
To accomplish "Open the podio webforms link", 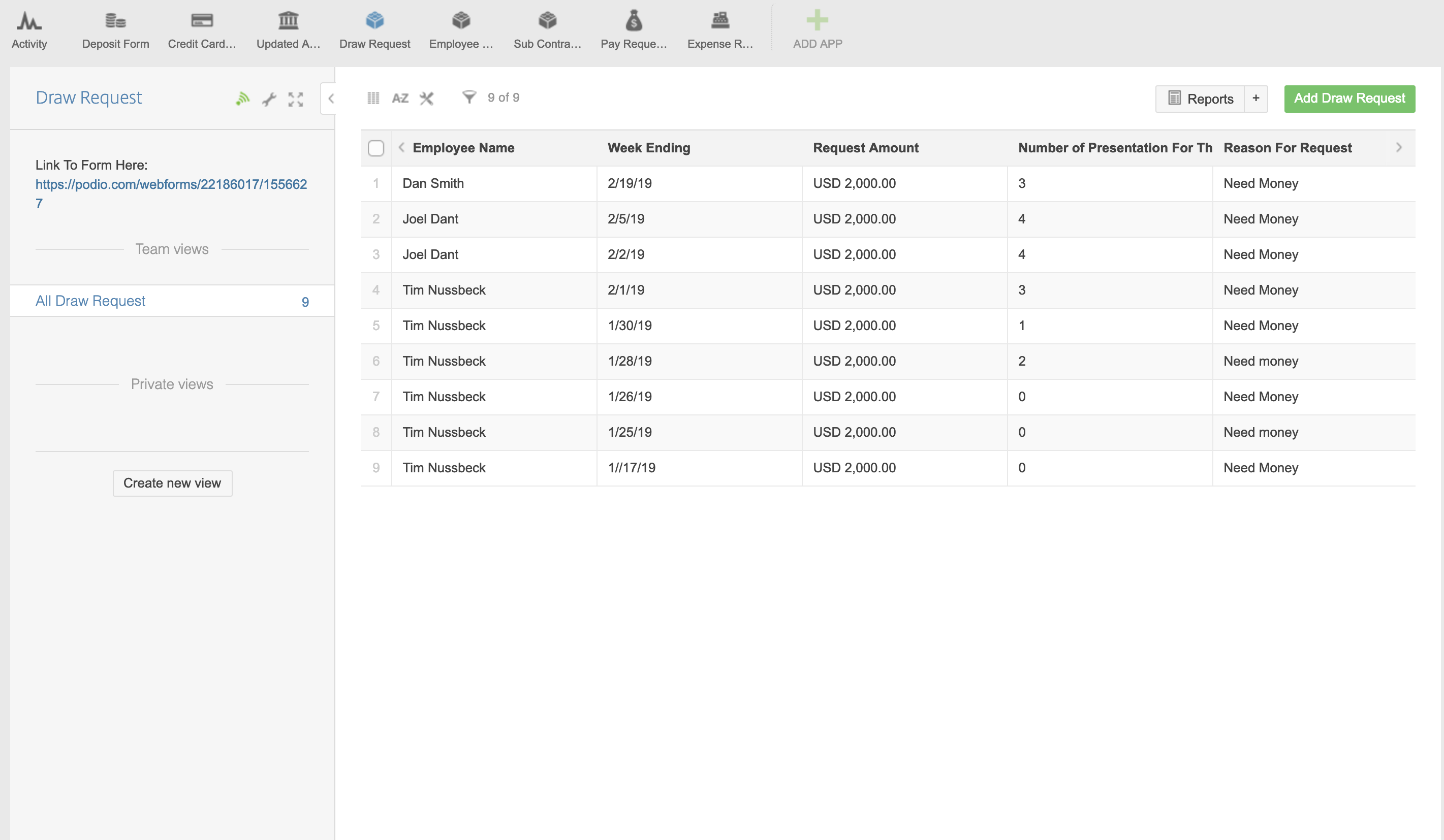I will click(x=171, y=184).
